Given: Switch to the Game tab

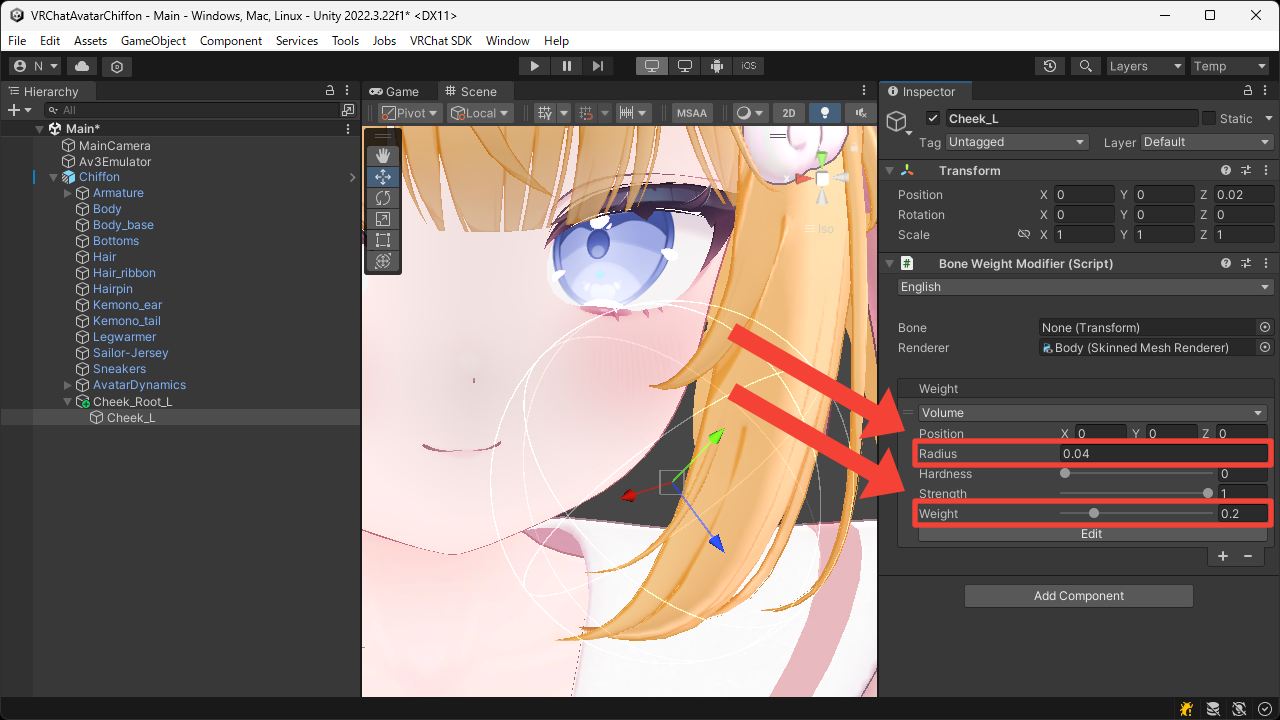Looking at the screenshot, I should tap(398, 90).
